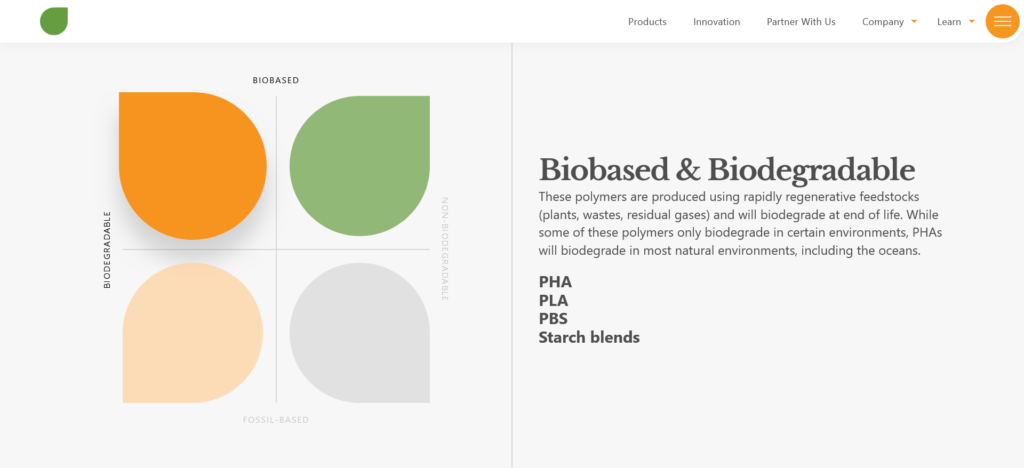Open the Learn menu
This screenshot has height=468, width=1024.
949,22
